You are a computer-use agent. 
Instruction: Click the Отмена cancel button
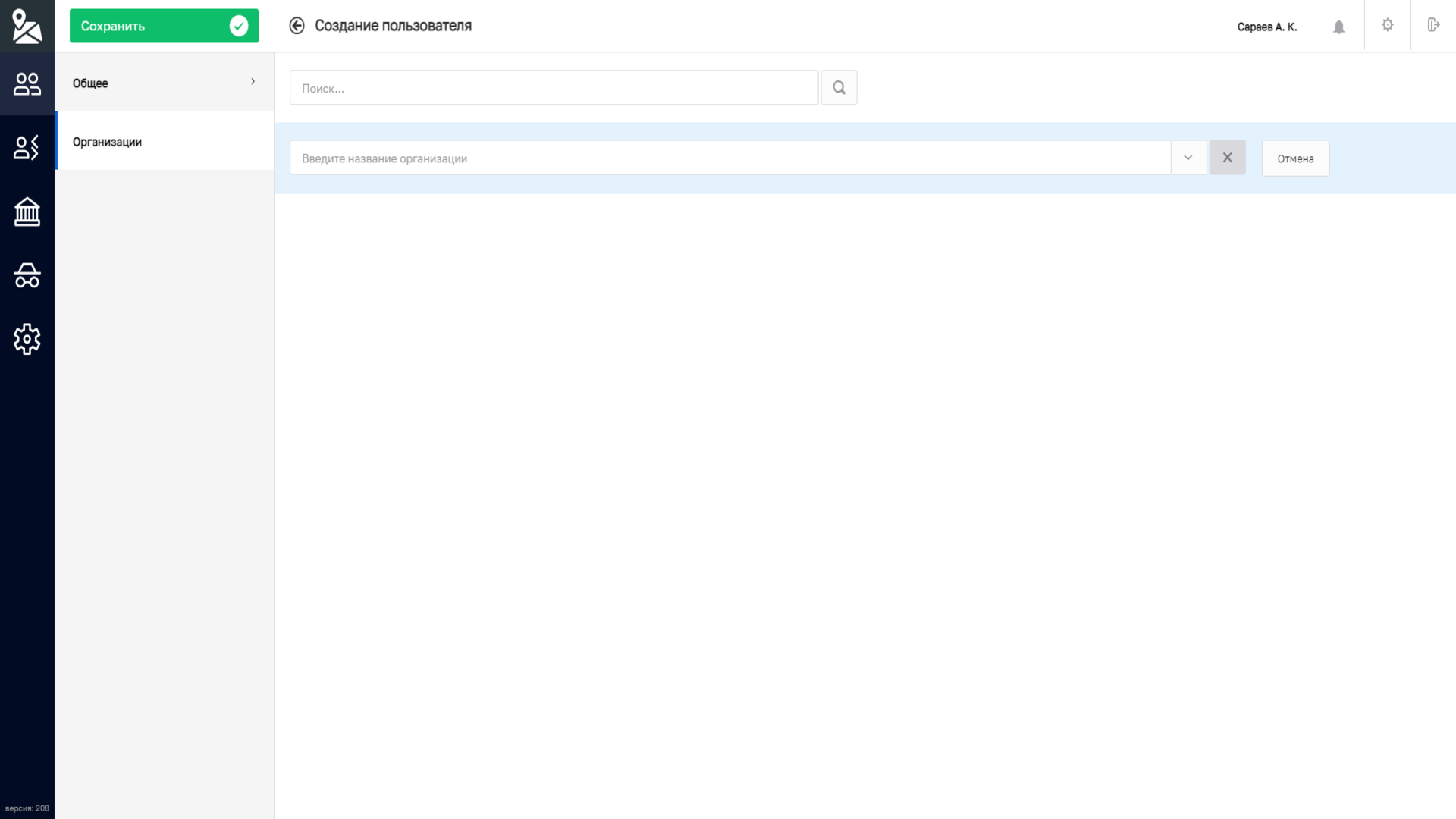[1295, 158]
